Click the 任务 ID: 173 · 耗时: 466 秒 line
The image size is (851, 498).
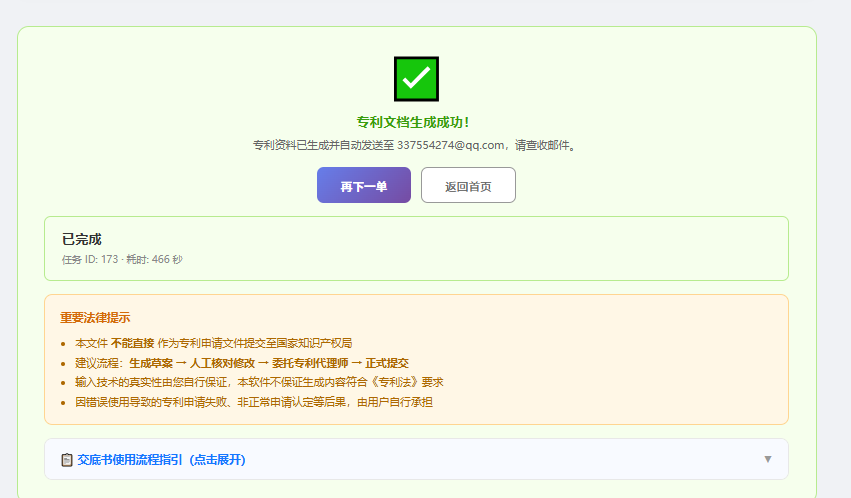[122, 259]
